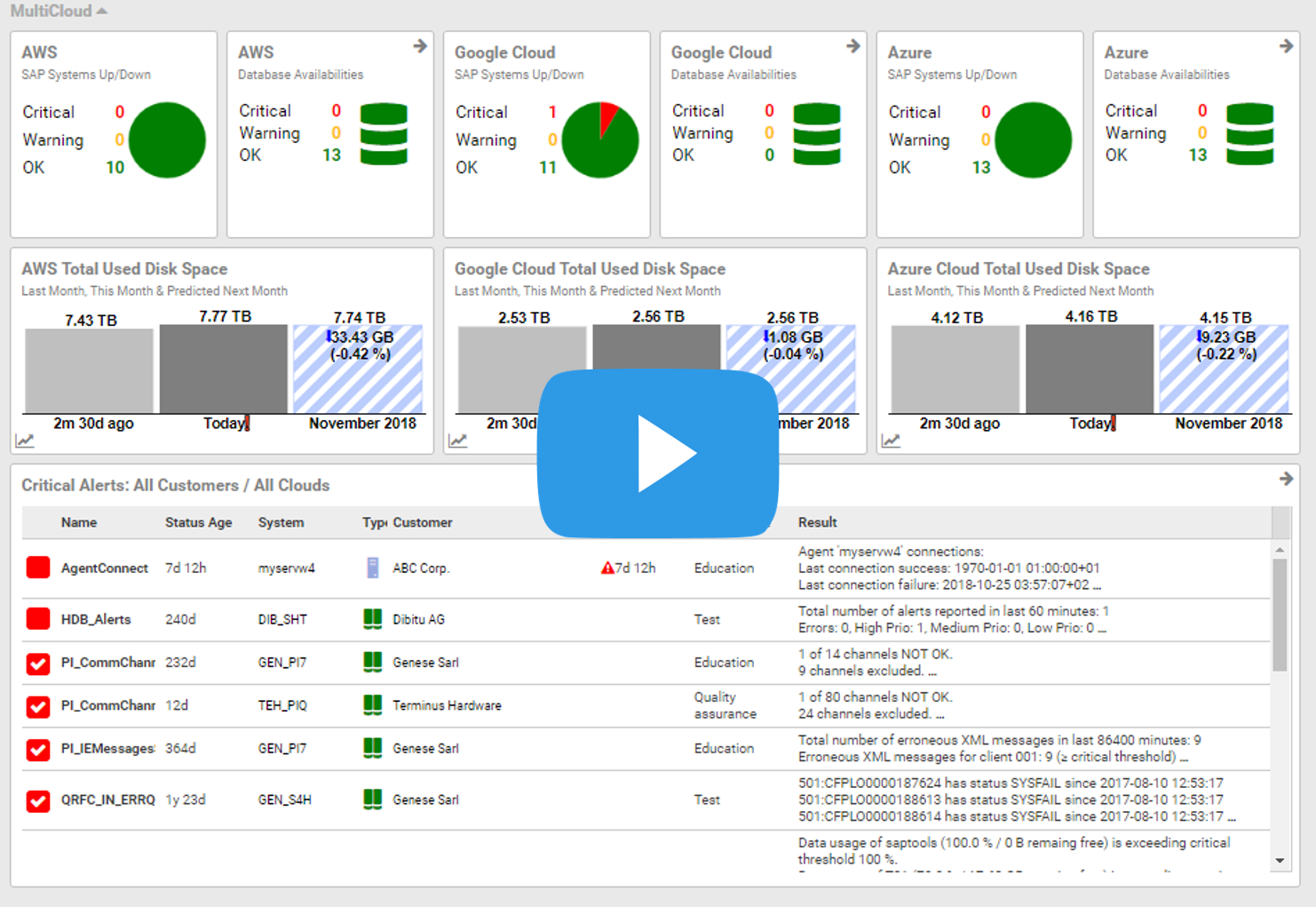Click the AWS SAP Systems status pie chart
This screenshot has height=907, width=1316.
click(x=167, y=139)
